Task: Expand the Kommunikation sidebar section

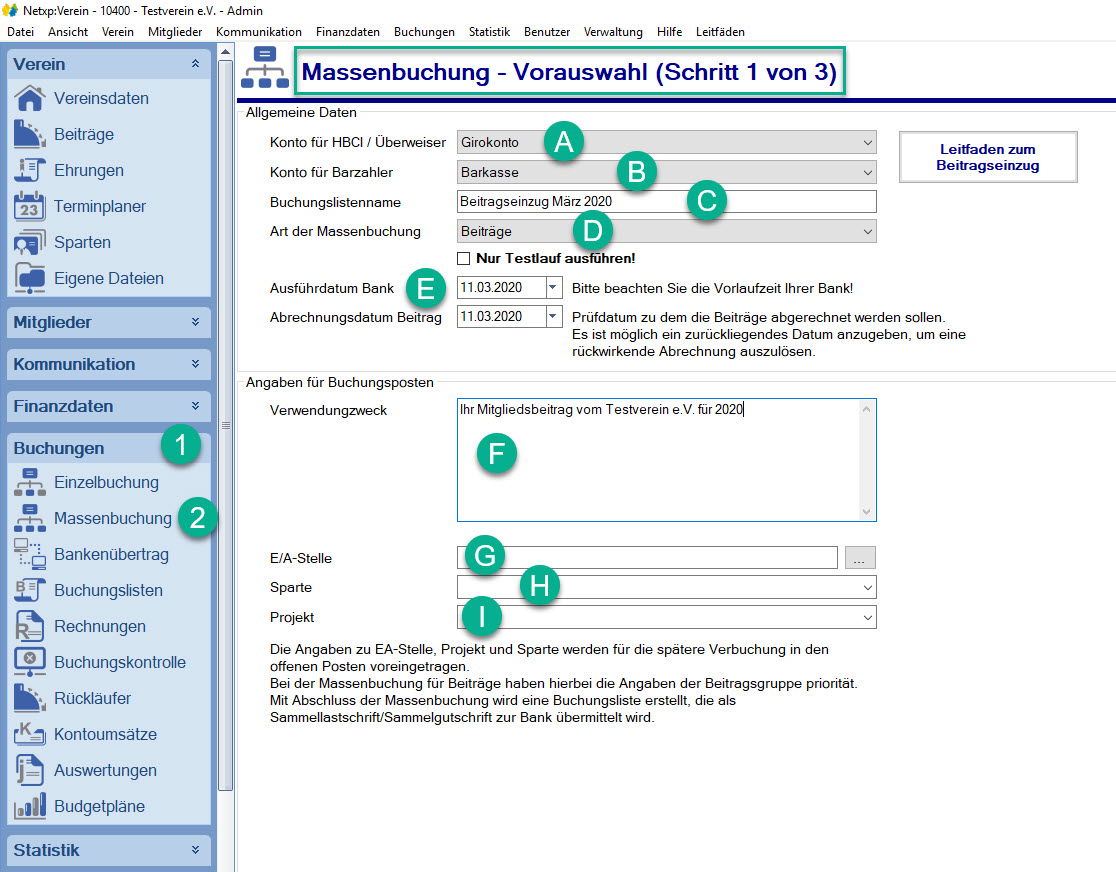Action: pos(195,364)
